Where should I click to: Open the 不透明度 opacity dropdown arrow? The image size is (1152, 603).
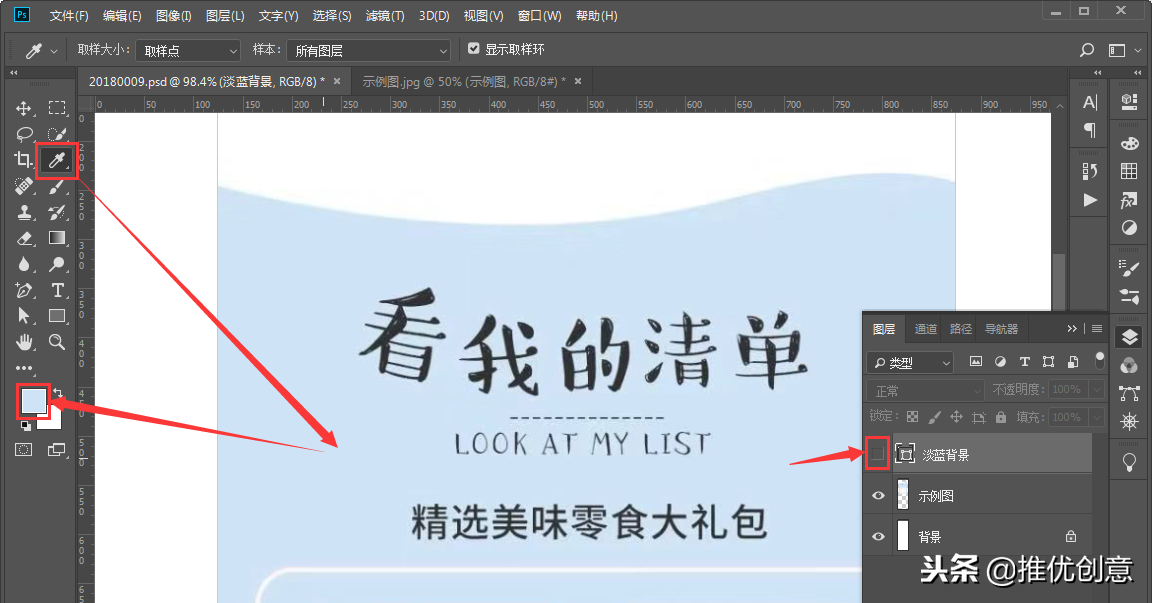(x=1097, y=389)
